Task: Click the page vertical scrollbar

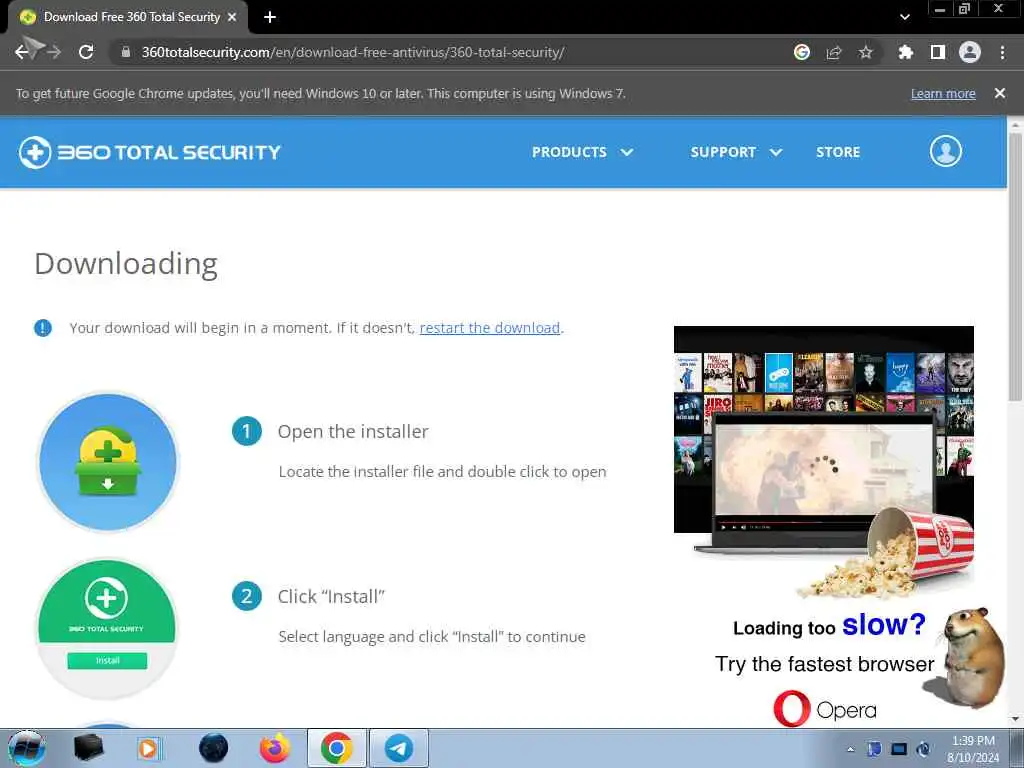Action: coord(1016,267)
